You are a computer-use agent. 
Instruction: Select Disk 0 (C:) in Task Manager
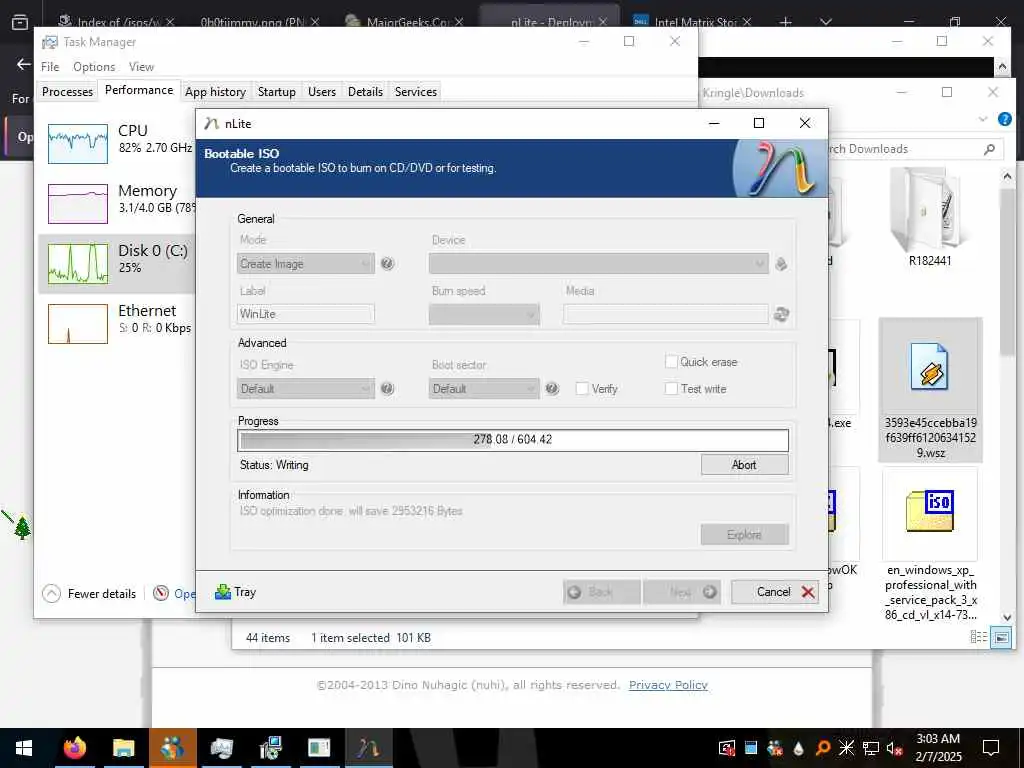click(x=118, y=263)
